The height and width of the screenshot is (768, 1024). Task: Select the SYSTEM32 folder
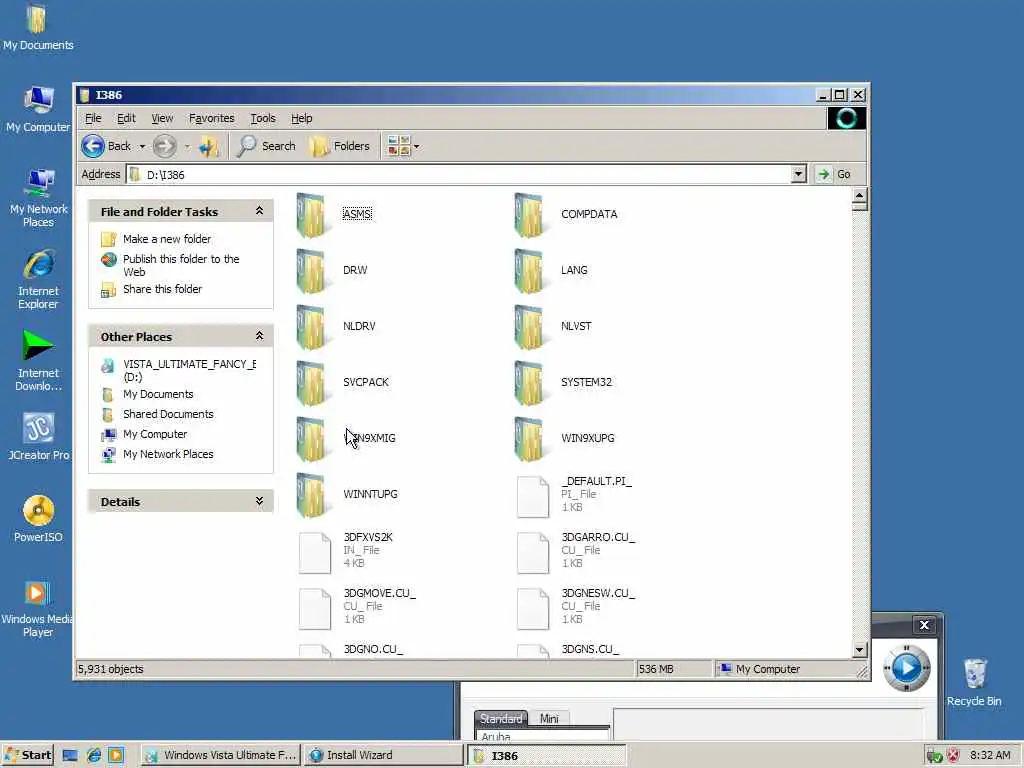pyautogui.click(x=563, y=383)
